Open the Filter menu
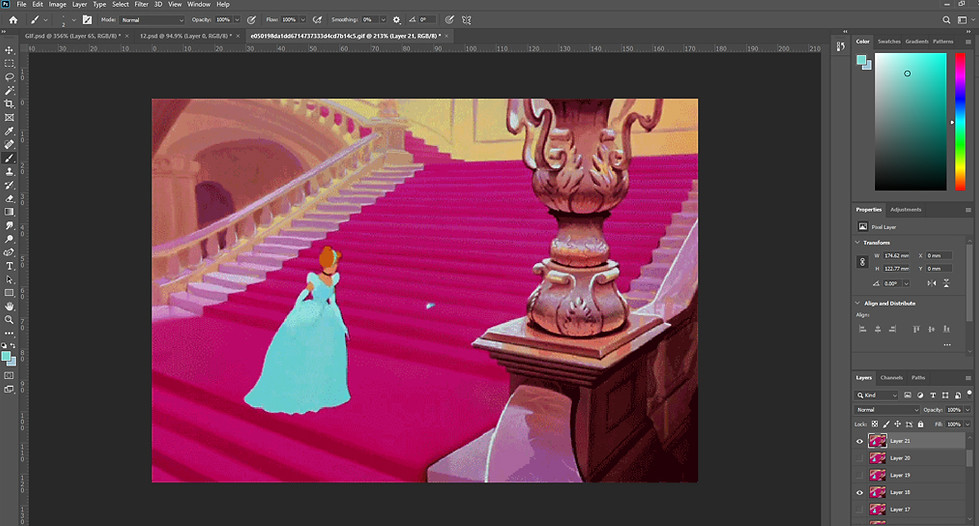 click(142, 4)
